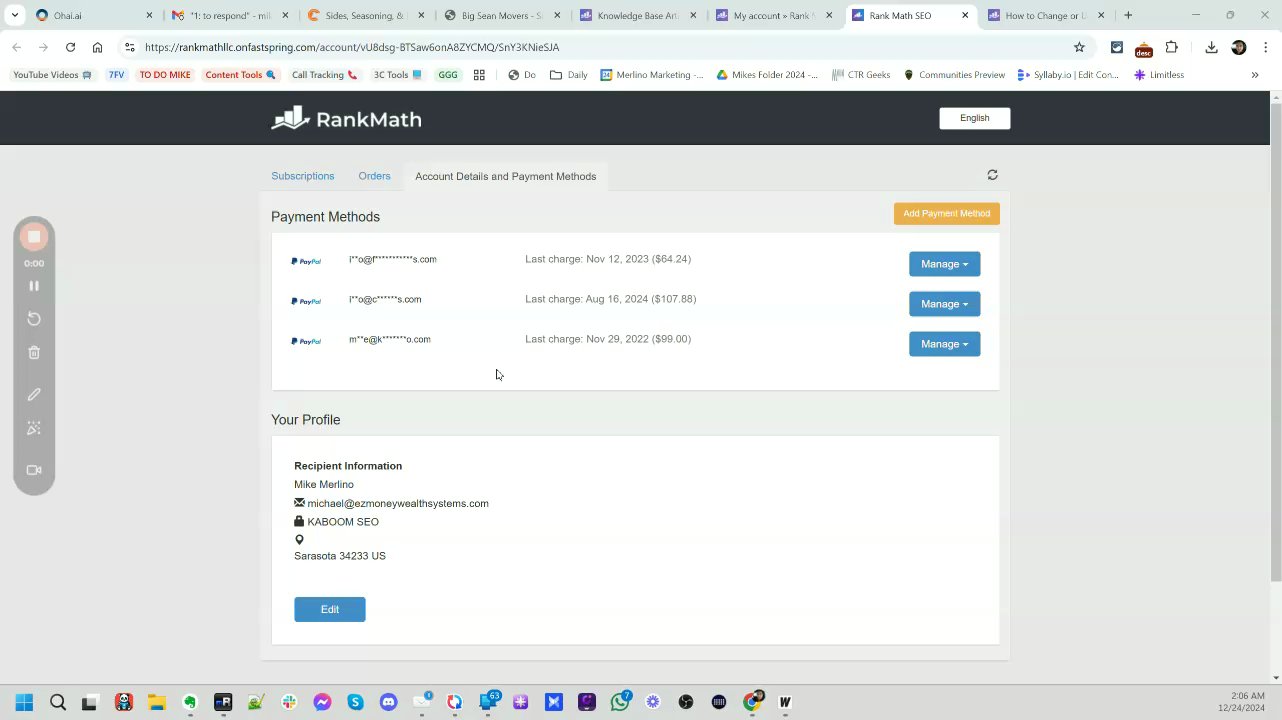The image size is (1282, 720).
Task: Delete the recording with the trash icon
Action: [x=34, y=353]
